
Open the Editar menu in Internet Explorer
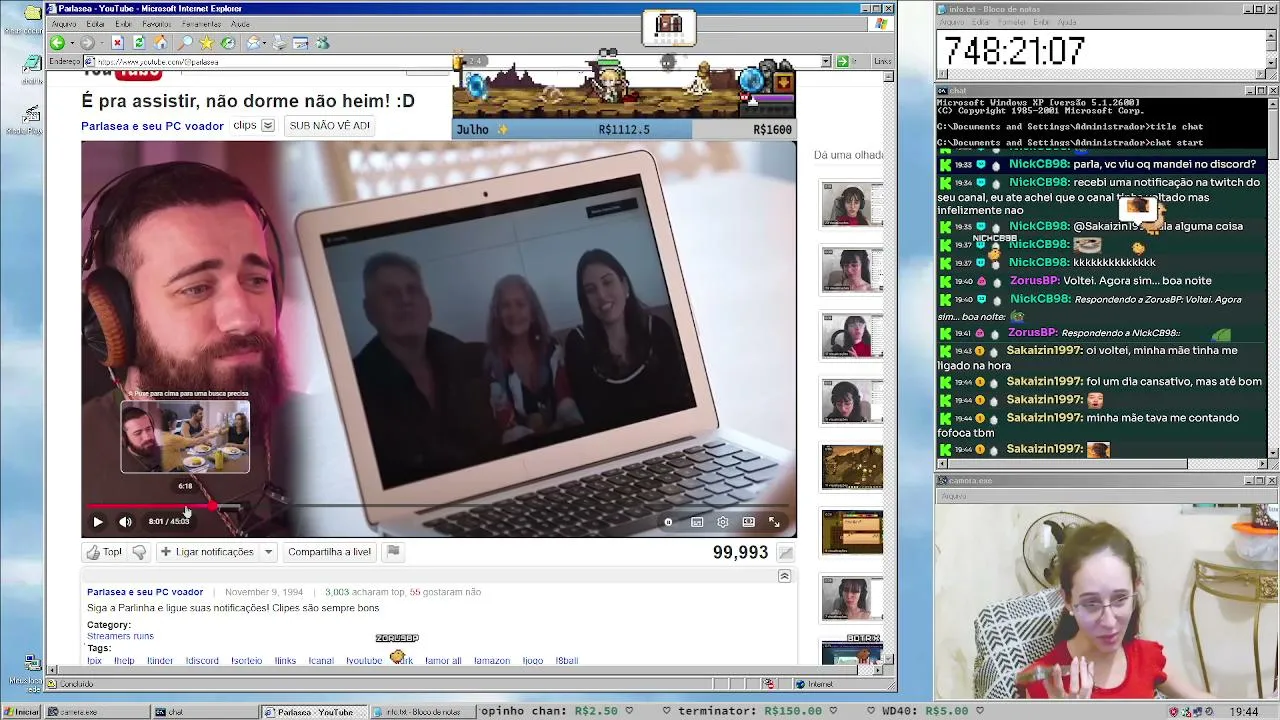coord(96,24)
